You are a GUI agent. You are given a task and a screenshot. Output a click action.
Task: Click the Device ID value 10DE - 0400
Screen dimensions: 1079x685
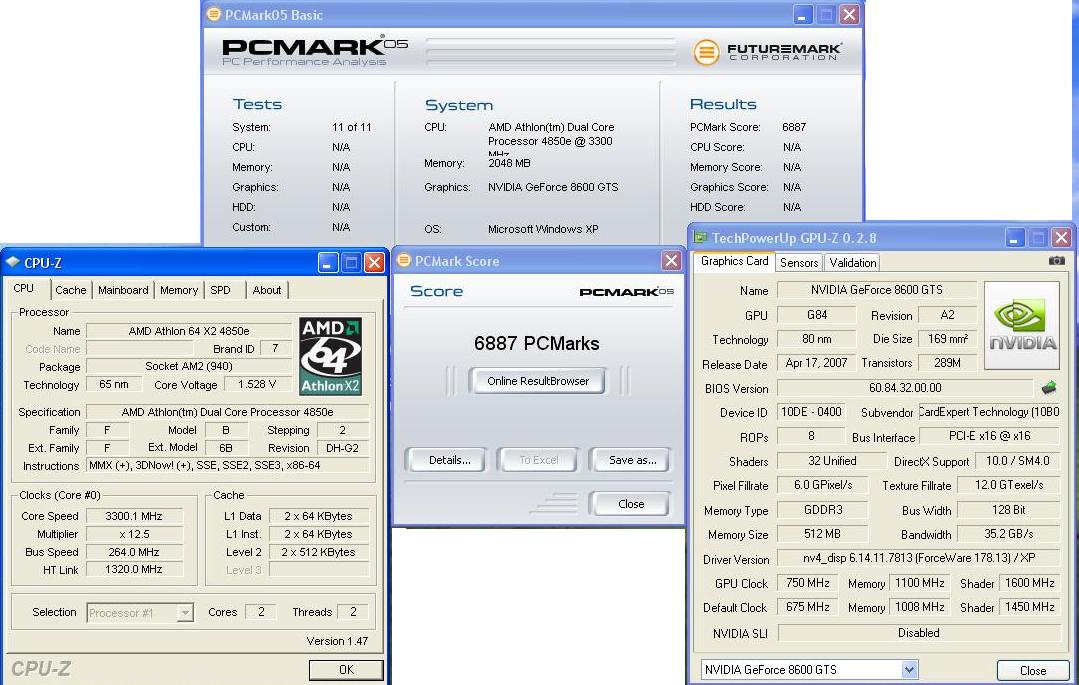tap(811, 412)
